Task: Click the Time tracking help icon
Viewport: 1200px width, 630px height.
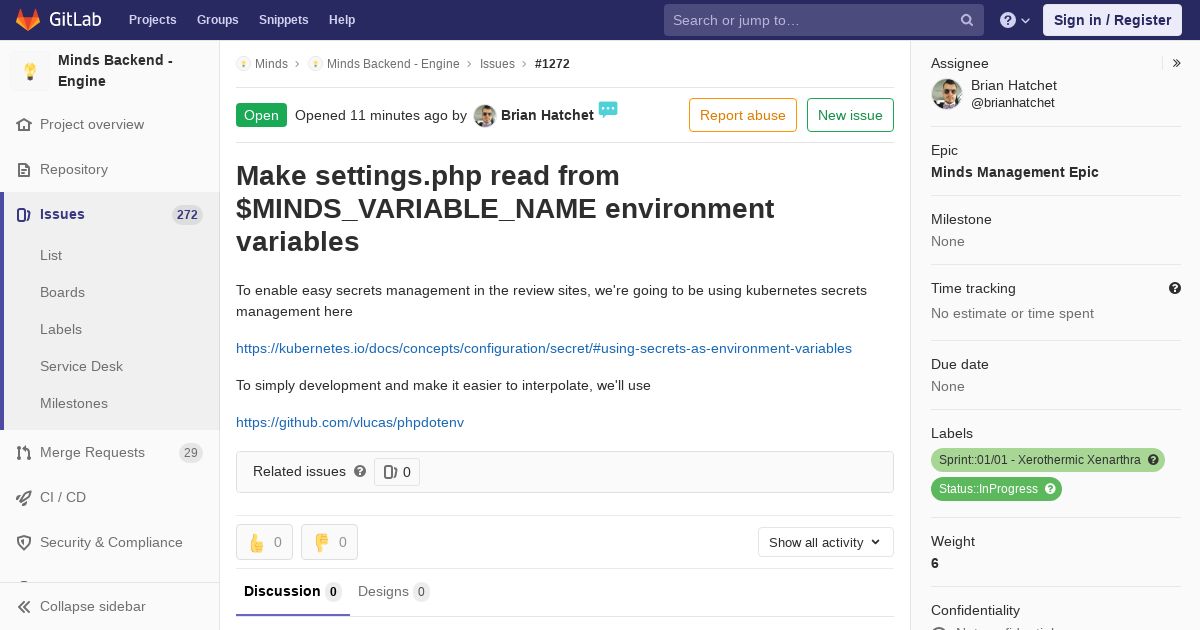Action: (1175, 288)
